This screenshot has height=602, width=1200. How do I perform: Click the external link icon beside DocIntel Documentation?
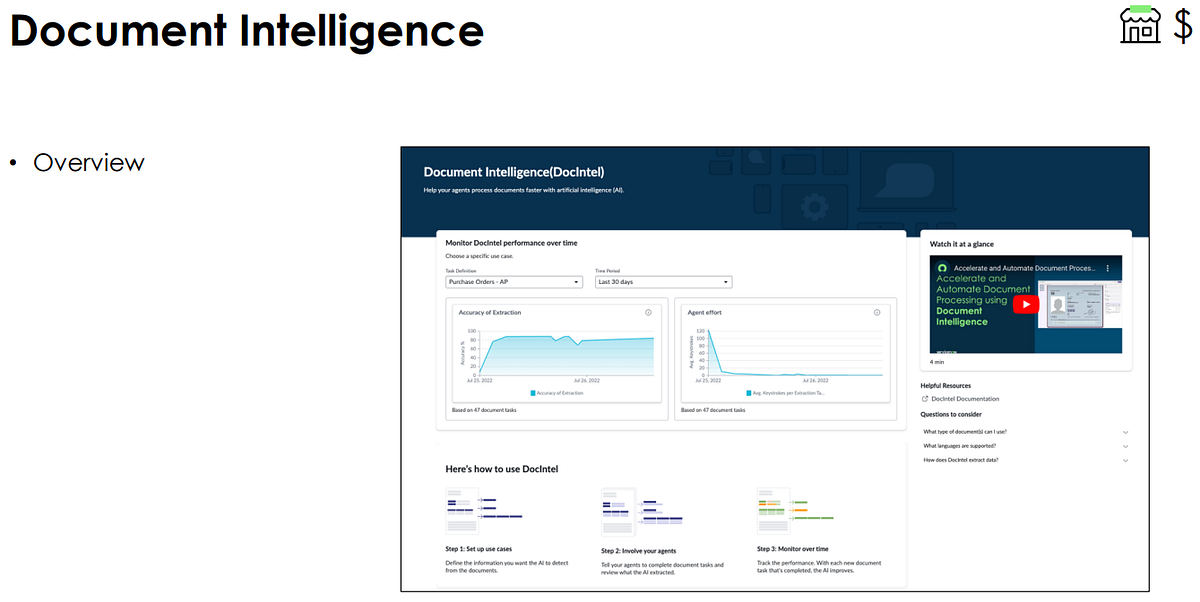tap(924, 398)
